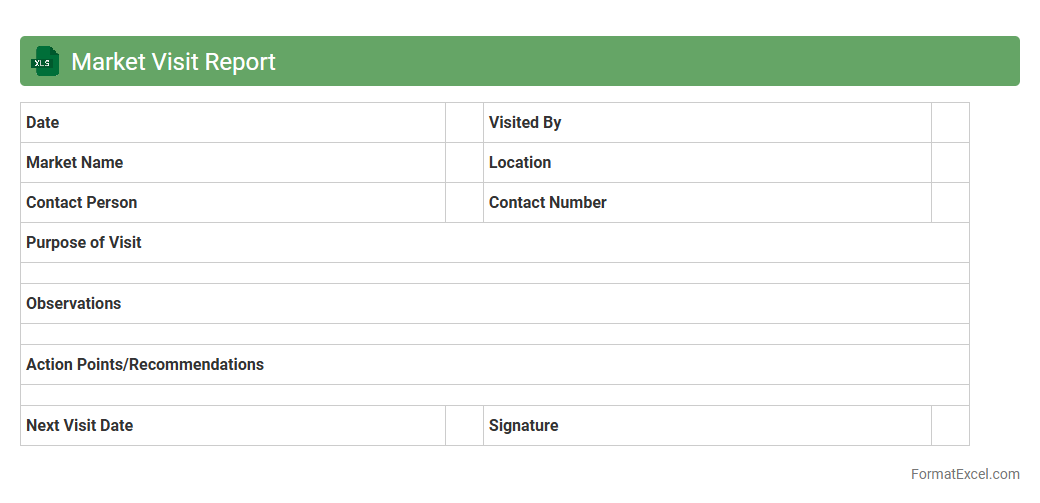Select the Contact Number cell
The height and width of the screenshot is (503, 1040).
click(707, 203)
